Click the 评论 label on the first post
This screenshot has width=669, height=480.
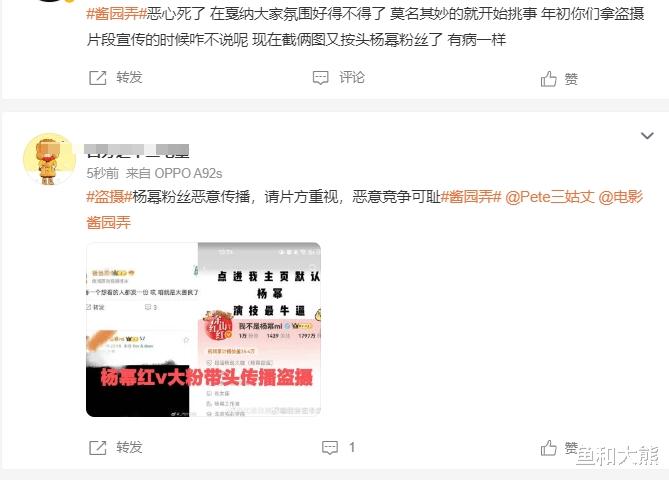click(352, 78)
